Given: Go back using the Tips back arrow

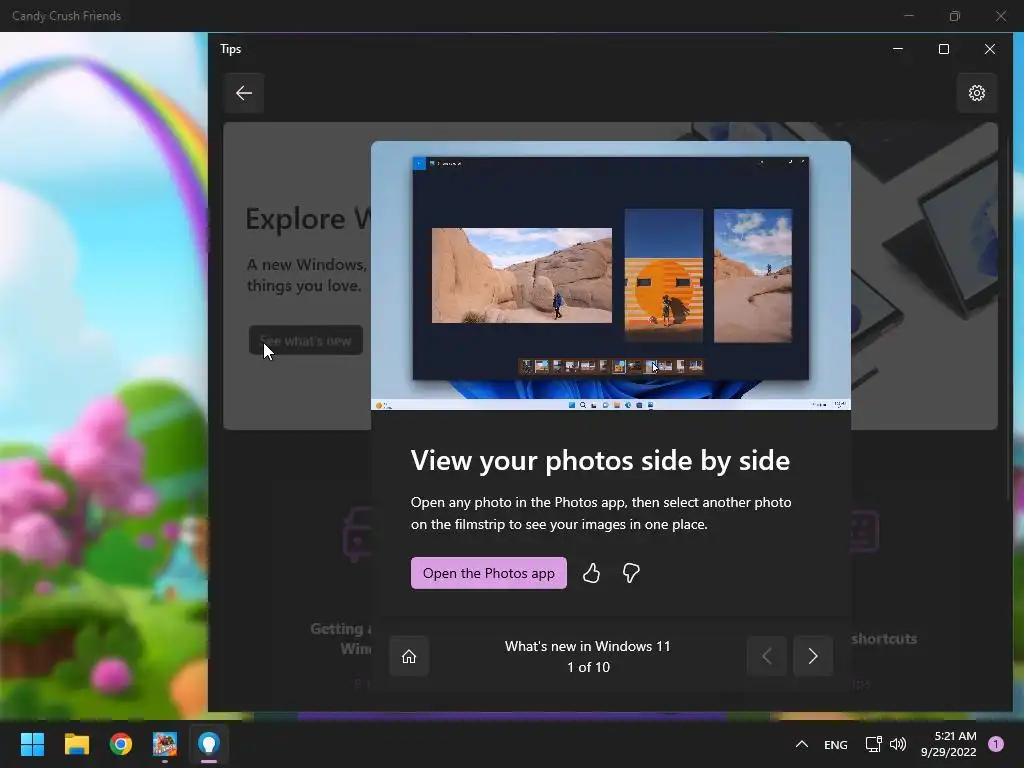Looking at the screenshot, I should click(244, 93).
